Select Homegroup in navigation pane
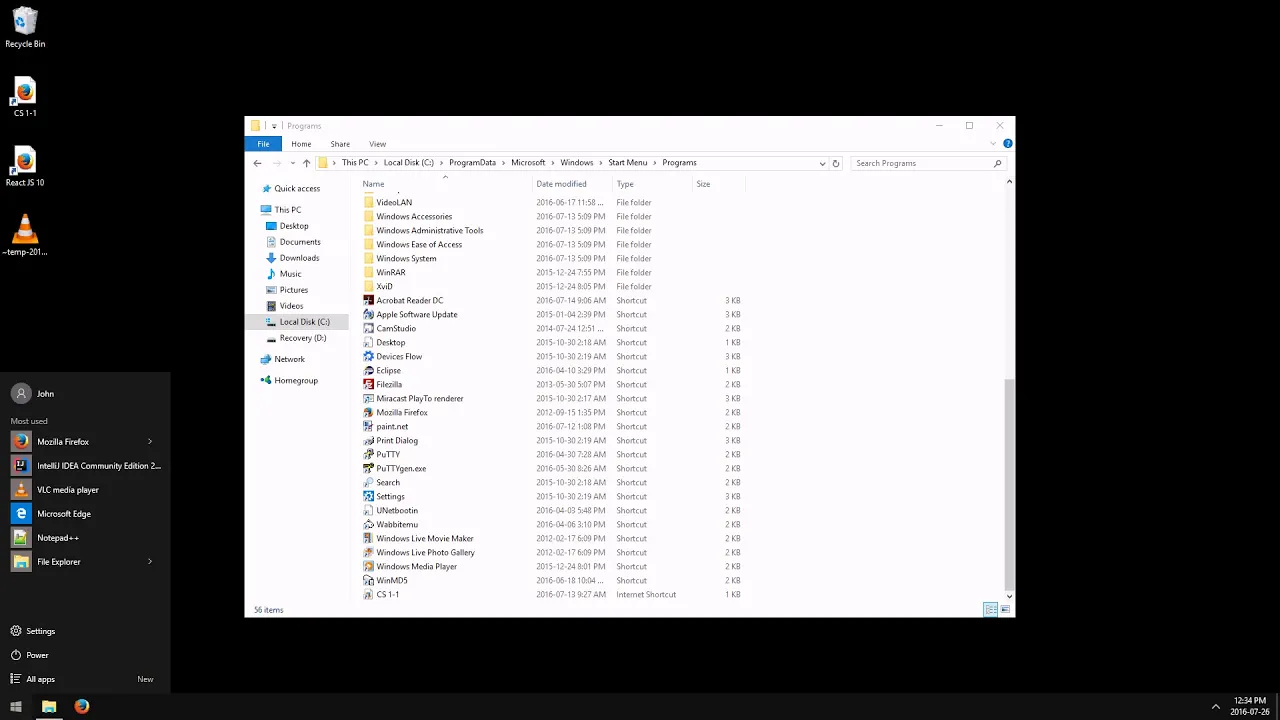This screenshot has width=1280, height=720. tap(296, 380)
